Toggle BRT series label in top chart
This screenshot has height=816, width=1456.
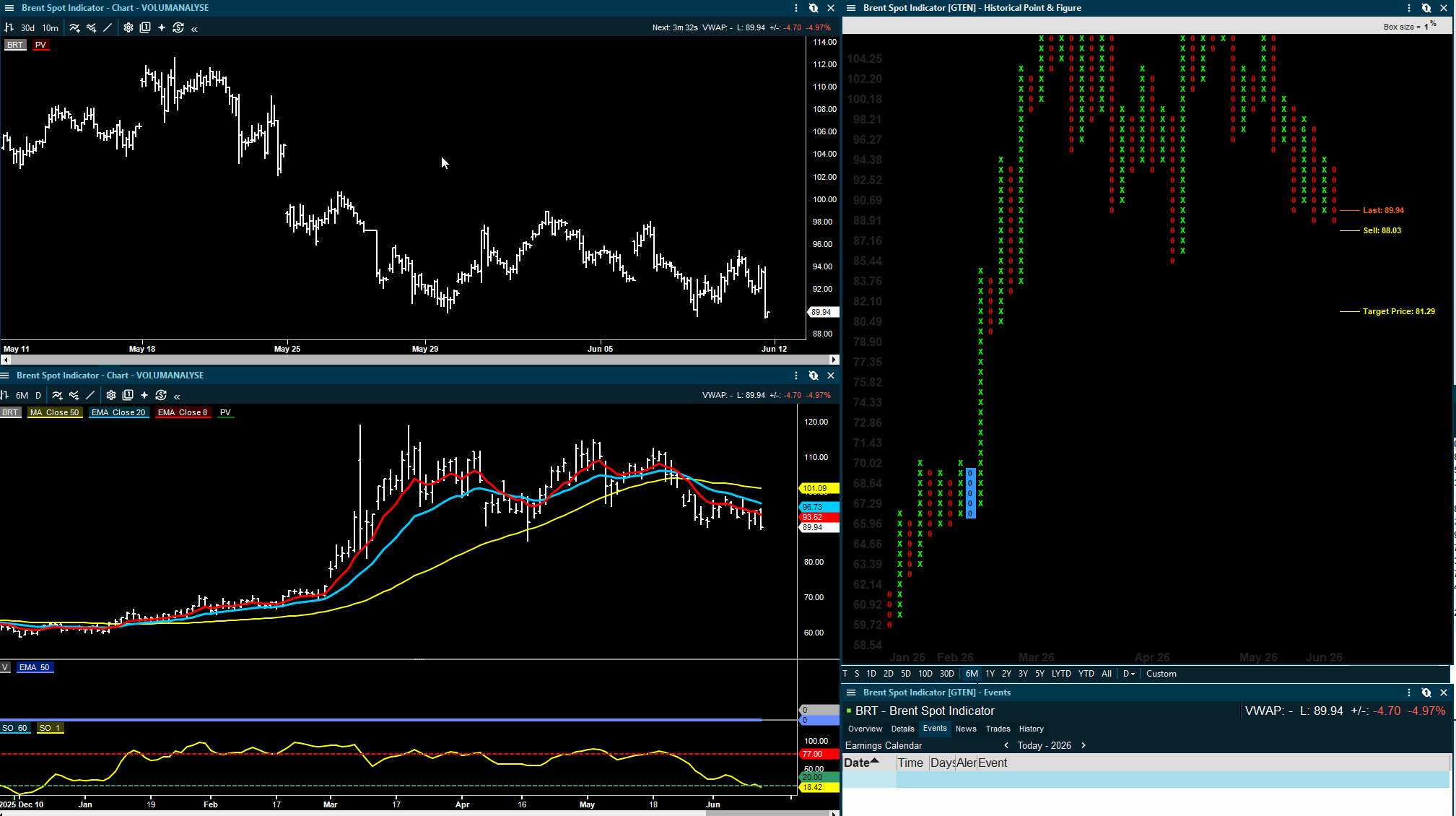[15, 45]
